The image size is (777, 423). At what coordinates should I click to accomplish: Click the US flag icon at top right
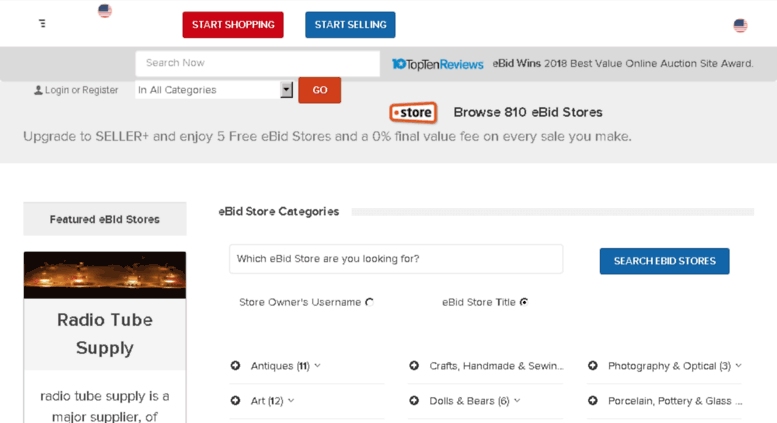(740, 25)
